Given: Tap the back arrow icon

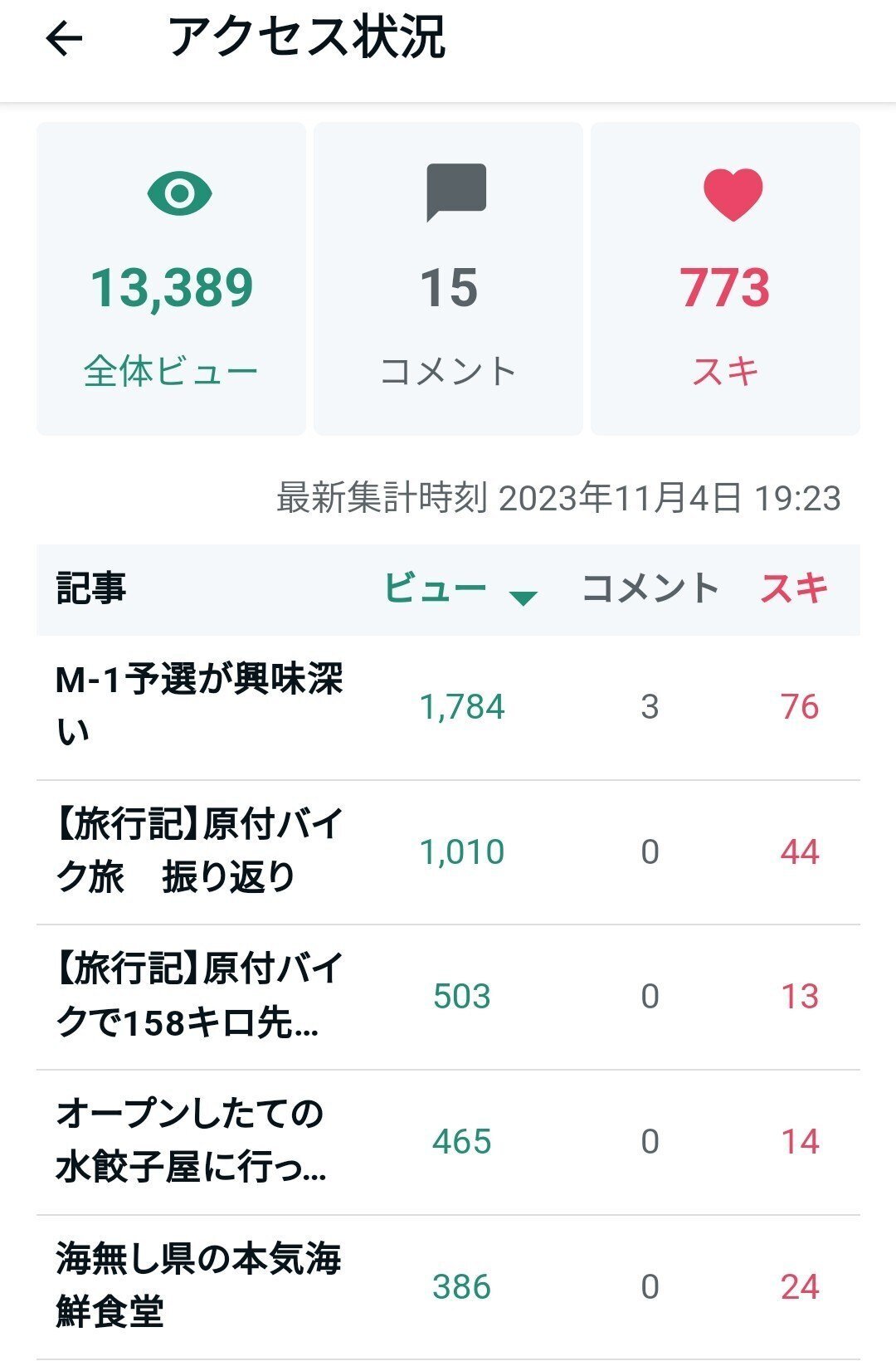Looking at the screenshot, I should (x=64, y=39).
